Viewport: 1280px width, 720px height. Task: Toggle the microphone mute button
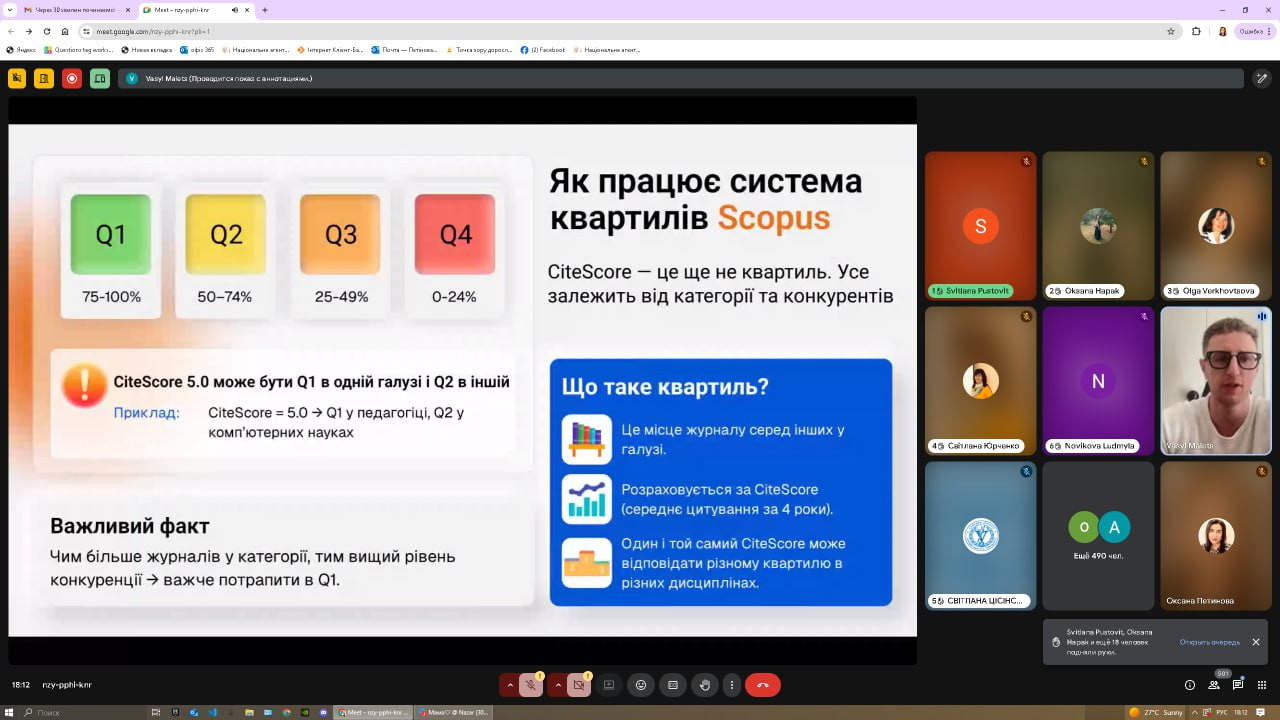[x=532, y=685]
